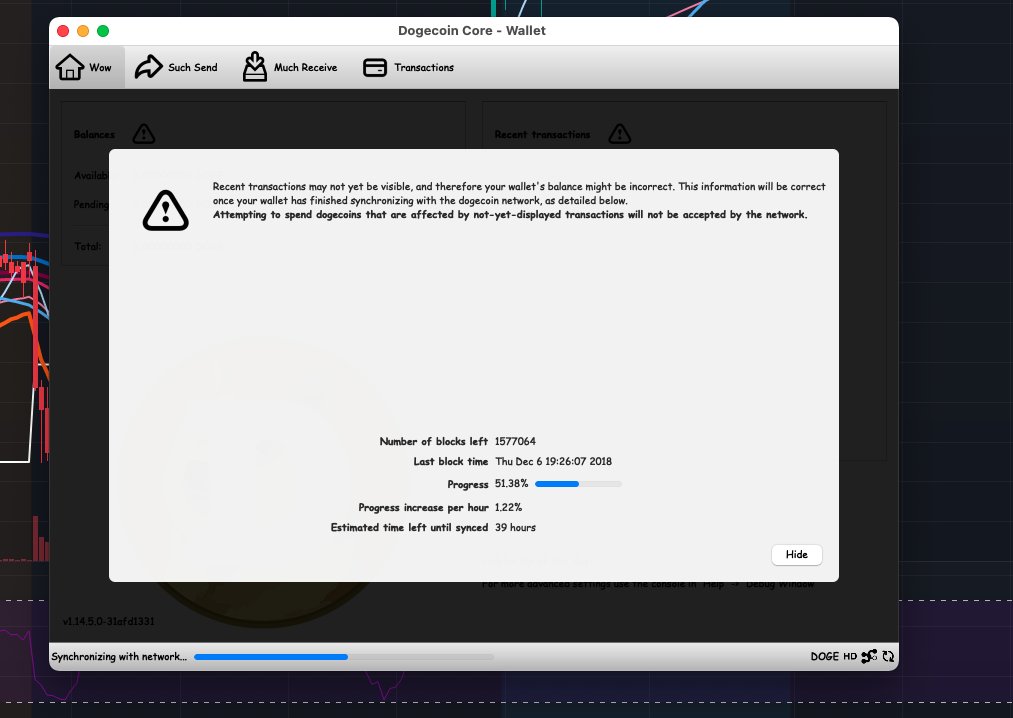1013x718 pixels.
Task: Click the house icon for Wow
Action: pyautogui.click(x=70, y=67)
